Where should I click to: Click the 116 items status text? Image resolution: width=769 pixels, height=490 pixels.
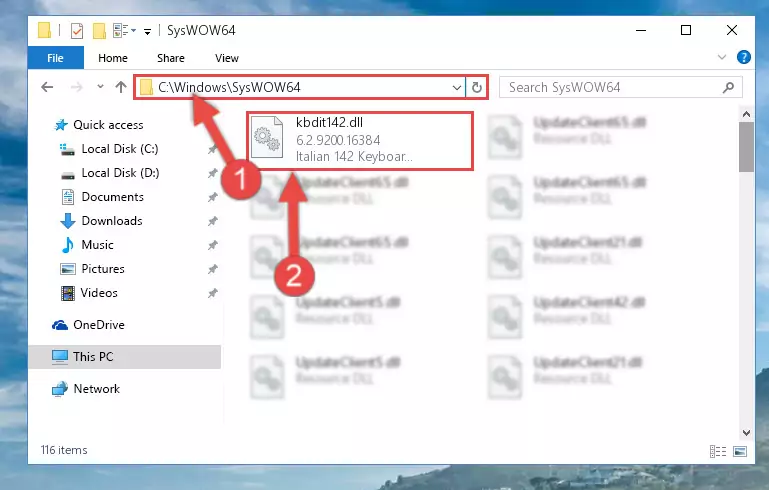coord(64,450)
